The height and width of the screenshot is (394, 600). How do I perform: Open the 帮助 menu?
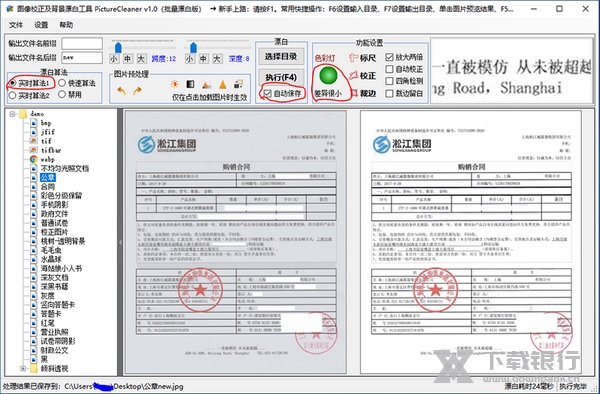click(66, 25)
